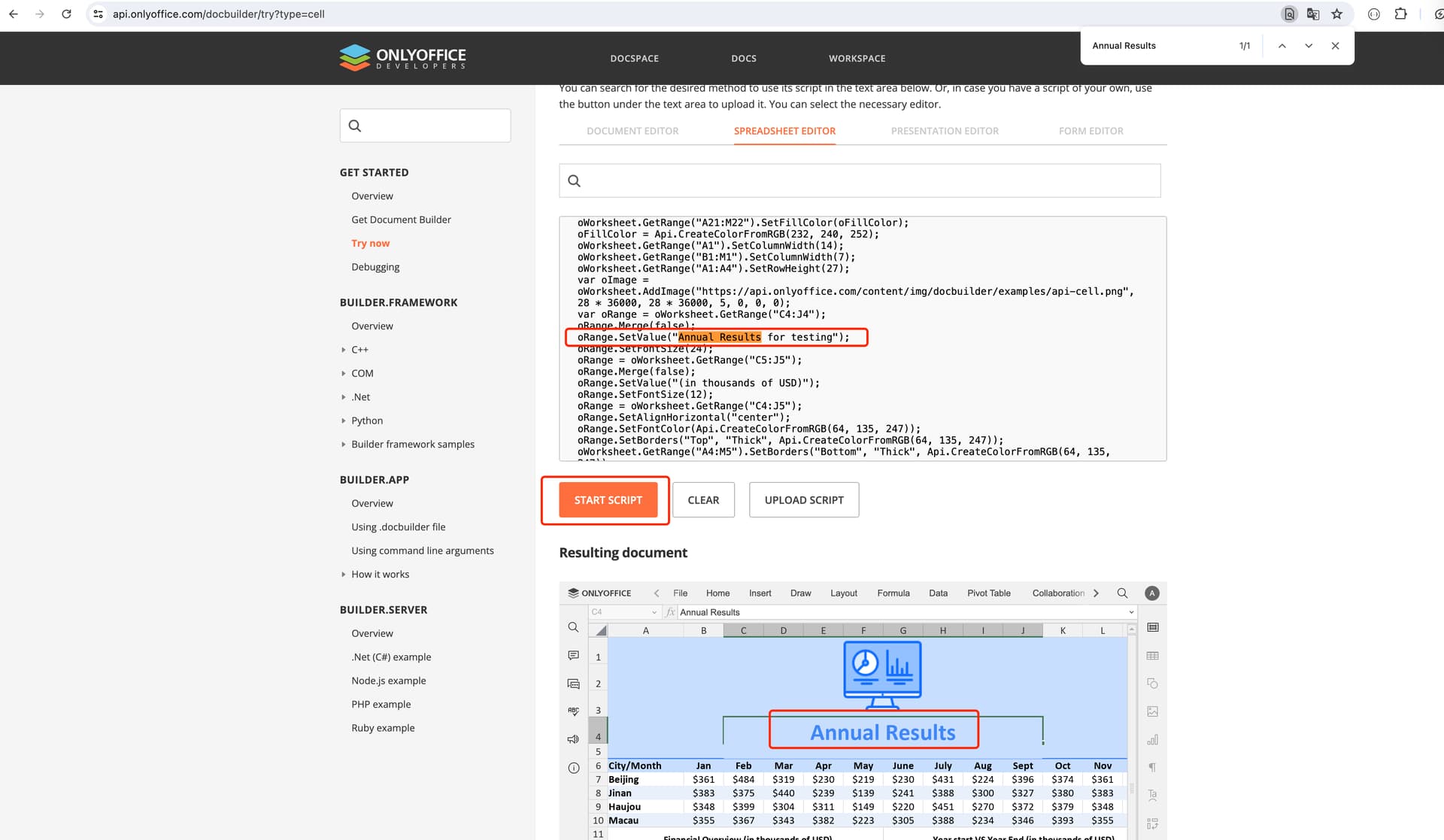Click the browser address bar
This screenshot has height=840, width=1444.
677,14
